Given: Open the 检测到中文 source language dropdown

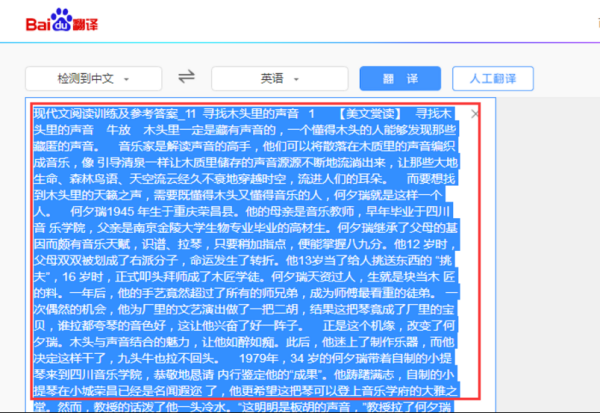Looking at the screenshot, I should coord(92,78).
